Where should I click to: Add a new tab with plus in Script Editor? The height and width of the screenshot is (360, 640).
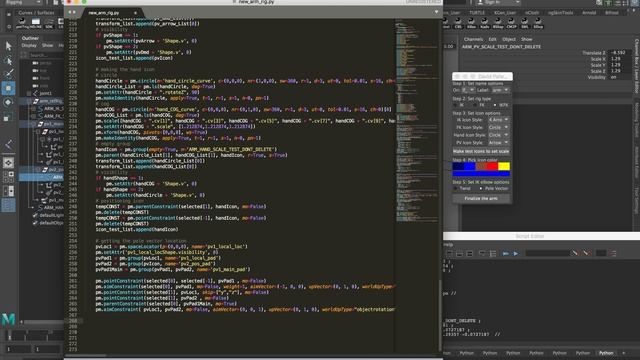click(x=623, y=353)
